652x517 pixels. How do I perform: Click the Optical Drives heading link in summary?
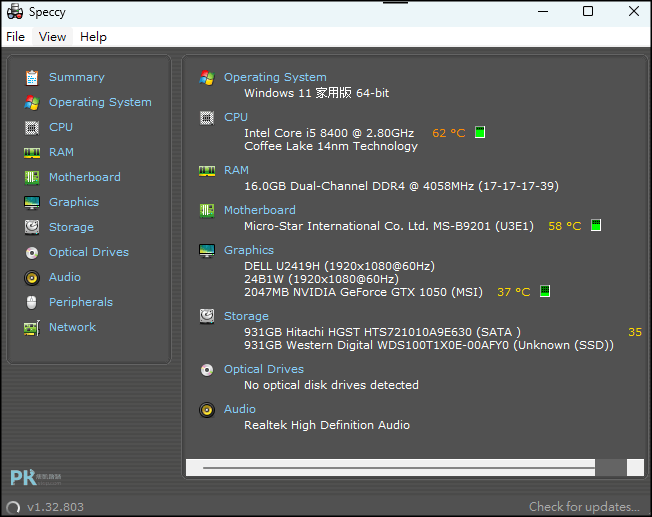[264, 369]
